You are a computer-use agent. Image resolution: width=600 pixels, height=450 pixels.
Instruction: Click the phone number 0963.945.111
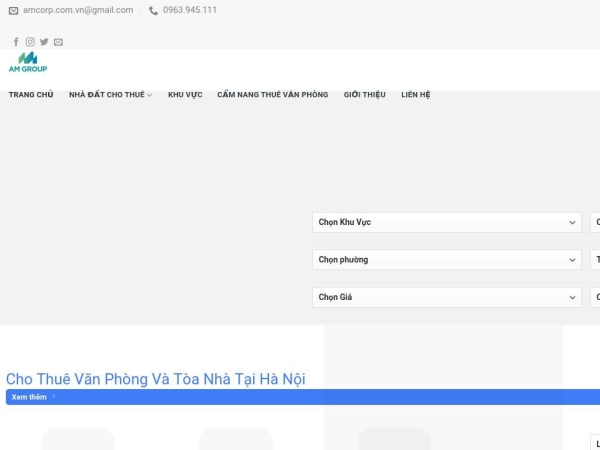point(190,10)
